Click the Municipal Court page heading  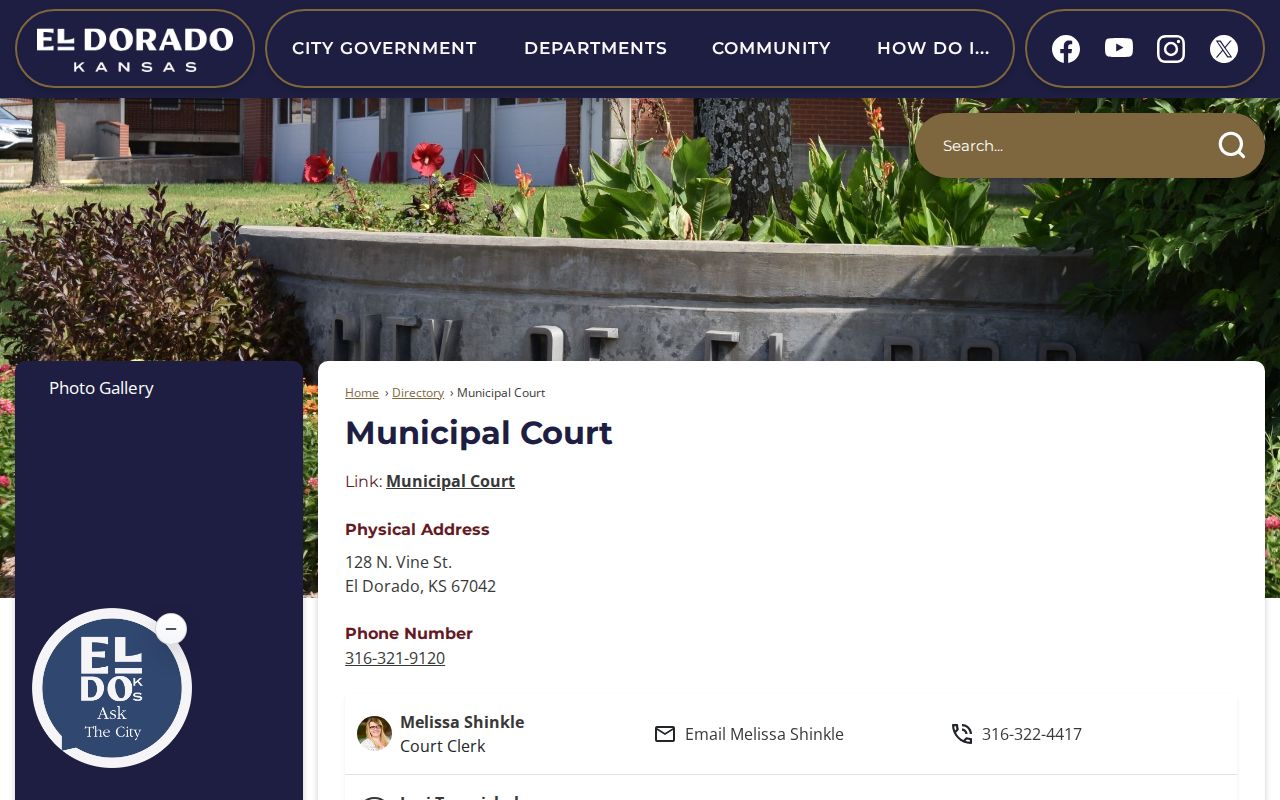click(479, 433)
